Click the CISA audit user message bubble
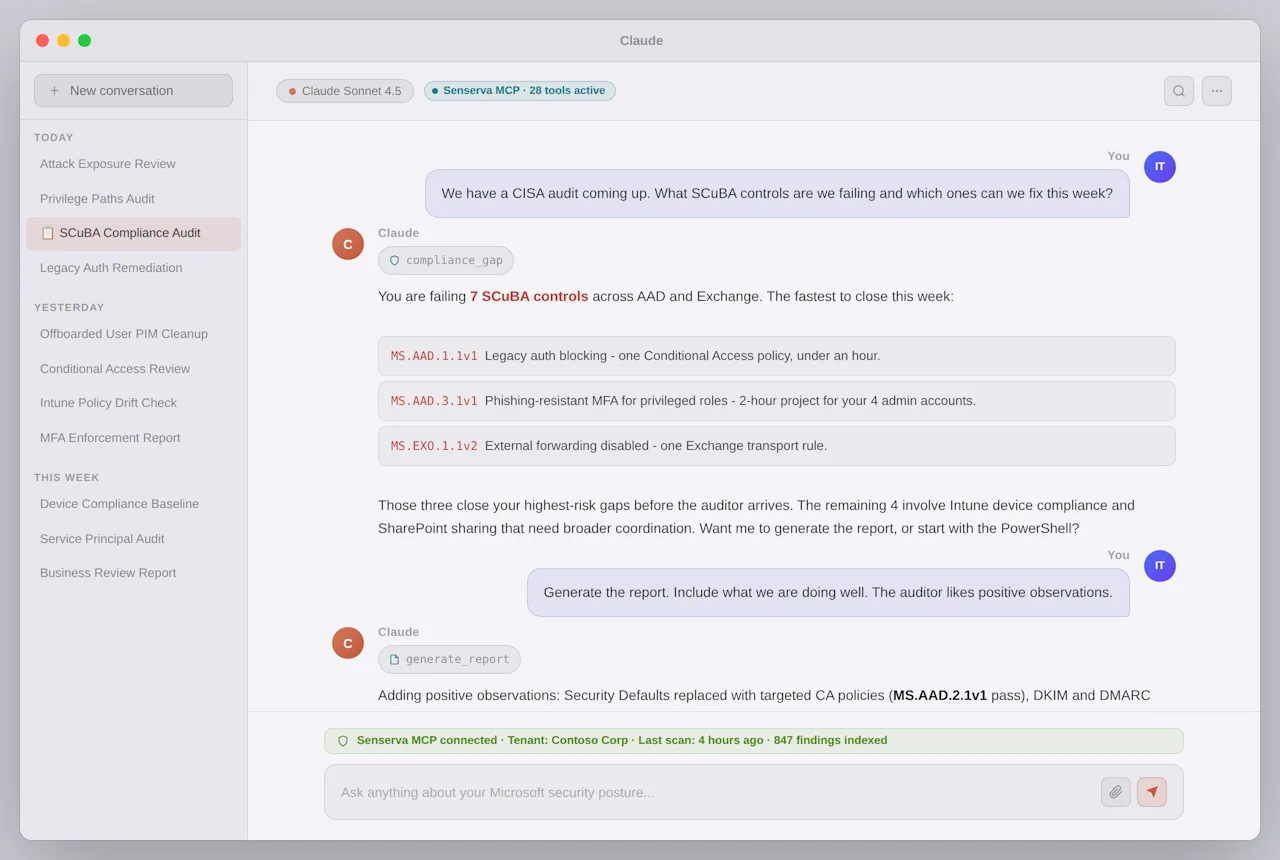 (x=777, y=193)
